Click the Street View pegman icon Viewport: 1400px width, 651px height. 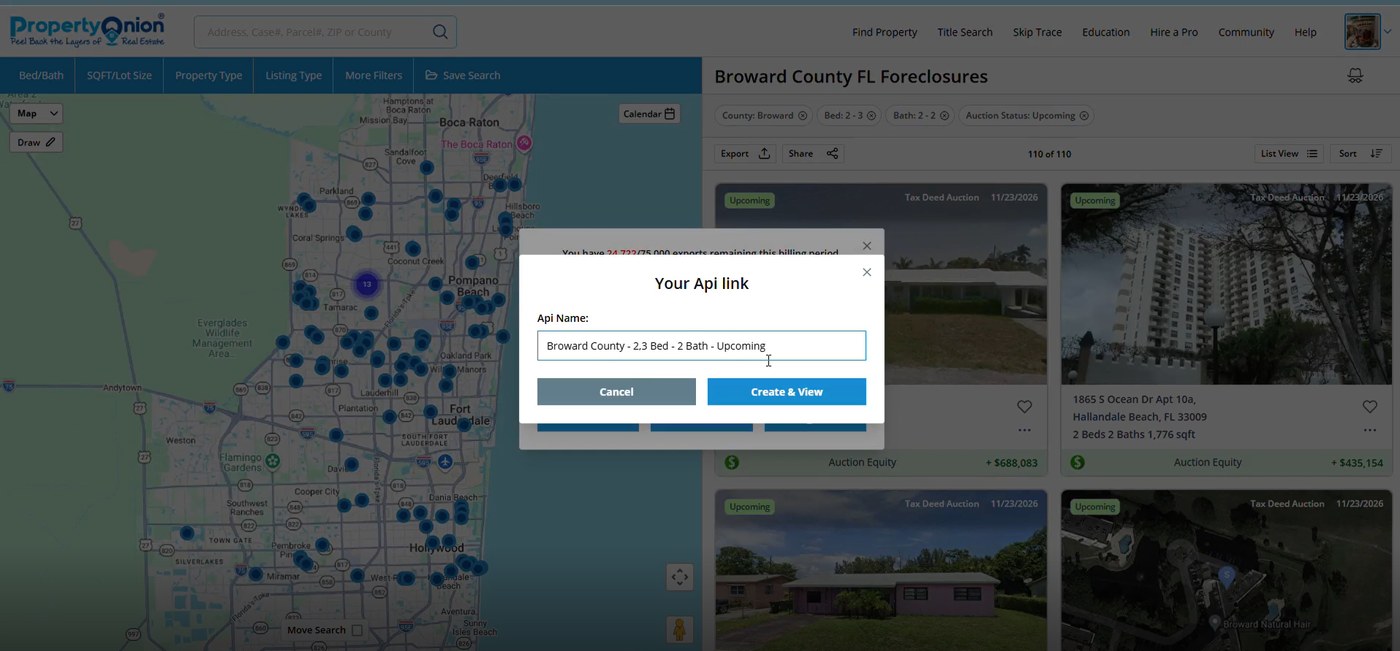[679, 630]
